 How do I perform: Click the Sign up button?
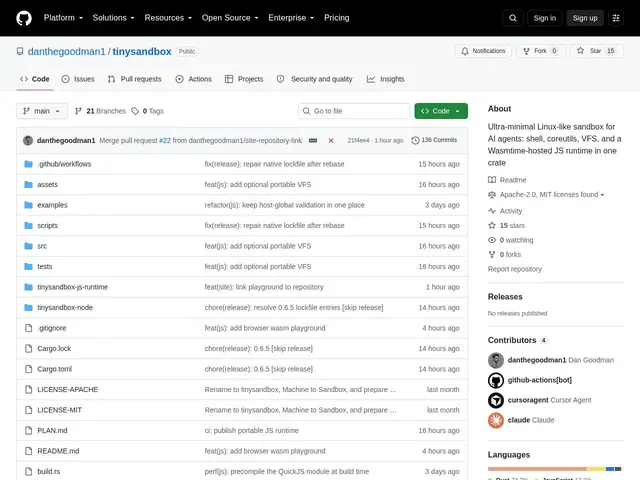point(584,18)
